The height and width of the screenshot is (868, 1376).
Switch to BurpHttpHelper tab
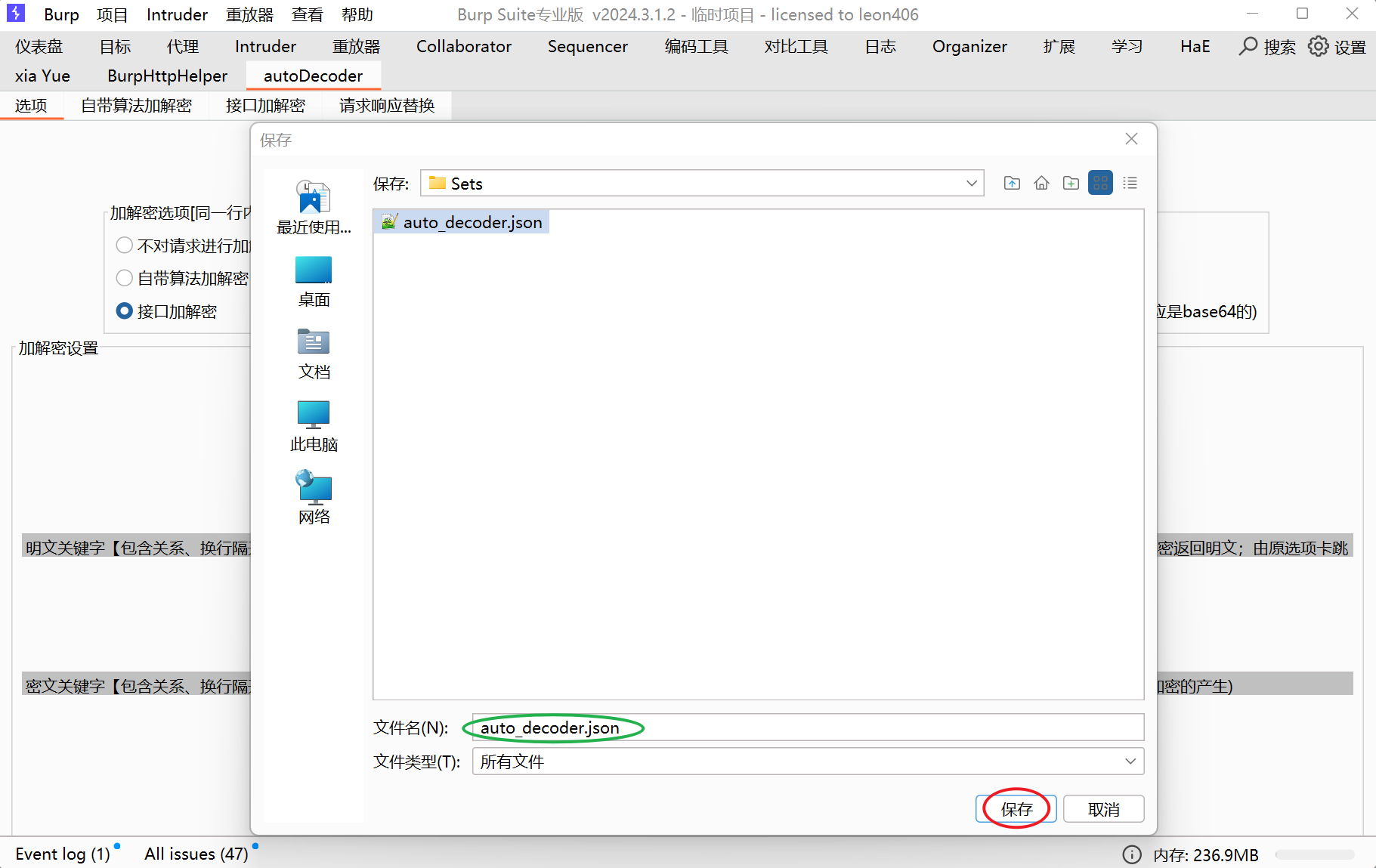click(x=167, y=76)
